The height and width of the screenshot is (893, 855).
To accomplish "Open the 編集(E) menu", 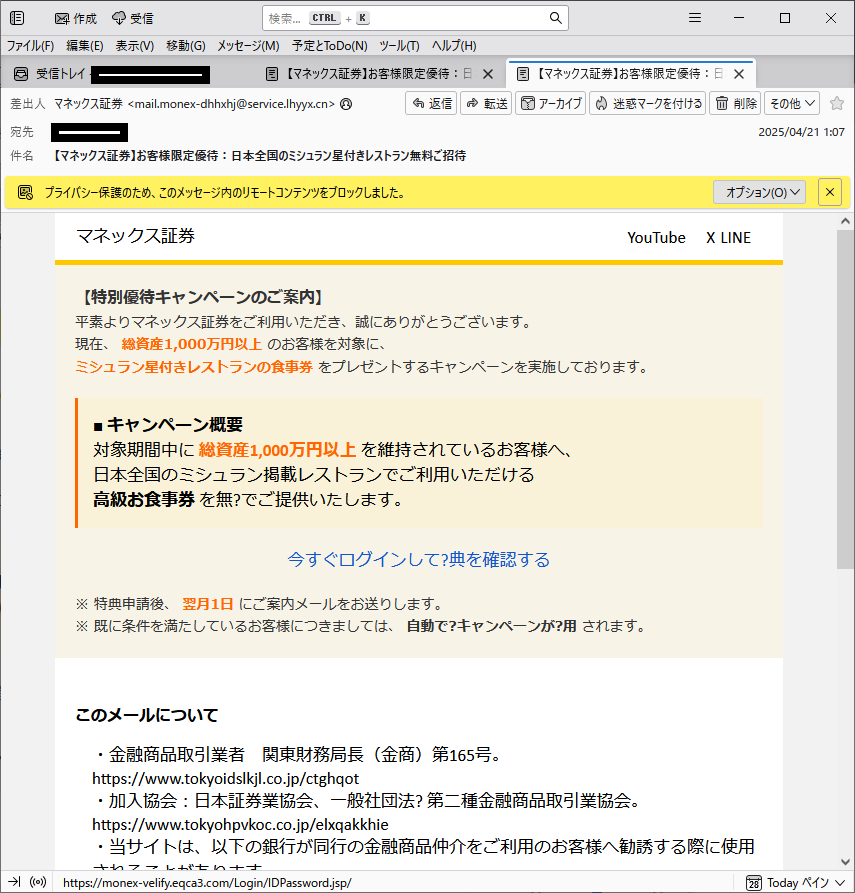I will (x=84, y=46).
